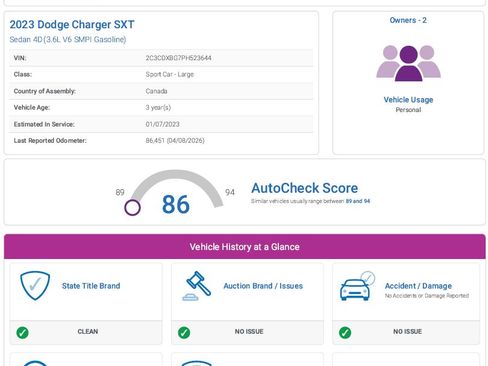Click the Country of Assembly: label

click(x=45, y=91)
